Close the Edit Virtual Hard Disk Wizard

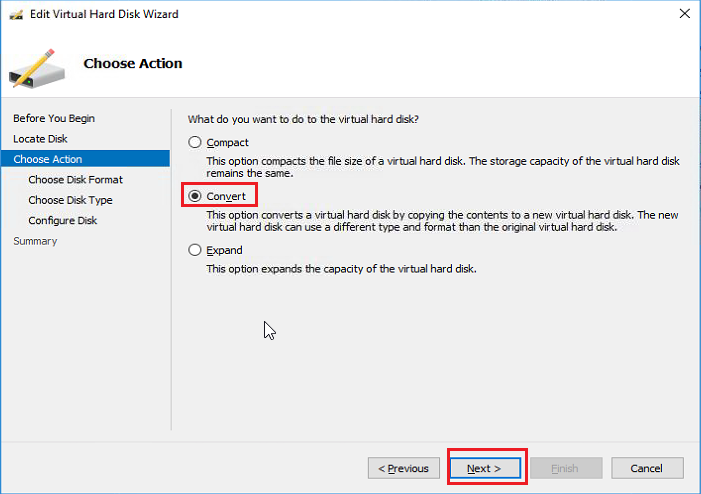(683, 14)
